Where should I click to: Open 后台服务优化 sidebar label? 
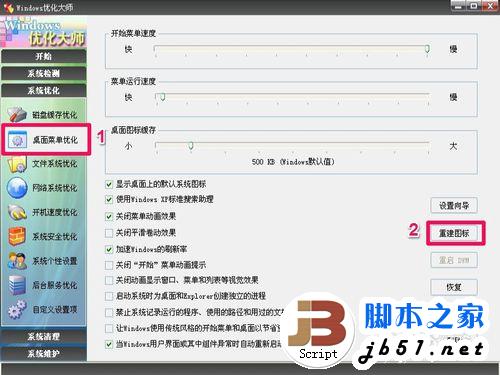(x=55, y=285)
